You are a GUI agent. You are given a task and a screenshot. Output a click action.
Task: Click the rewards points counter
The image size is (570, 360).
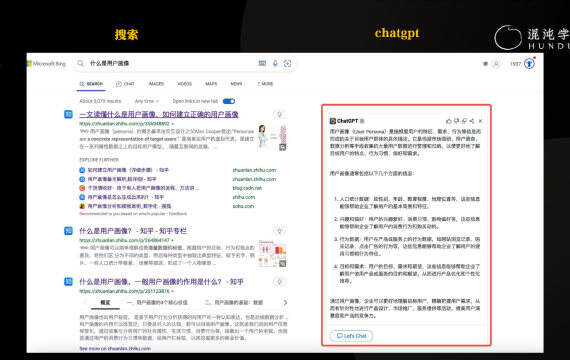pos(515,64)
